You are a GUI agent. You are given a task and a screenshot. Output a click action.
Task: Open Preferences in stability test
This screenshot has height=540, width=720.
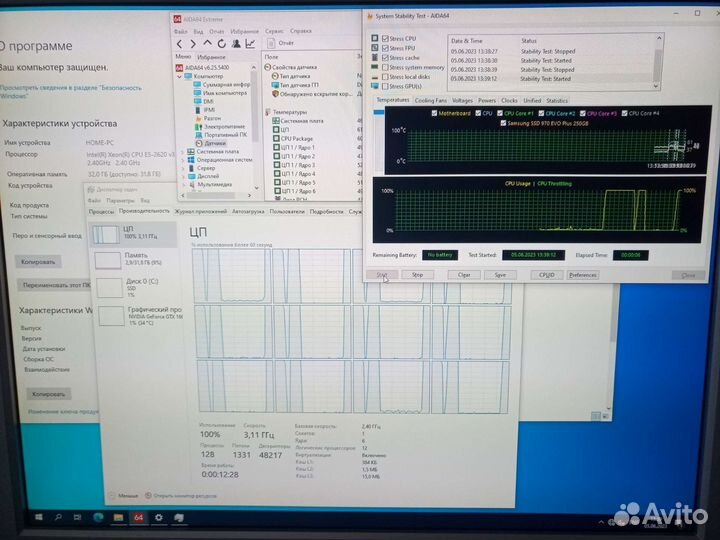pyautogui.click(x=582, y=275)
